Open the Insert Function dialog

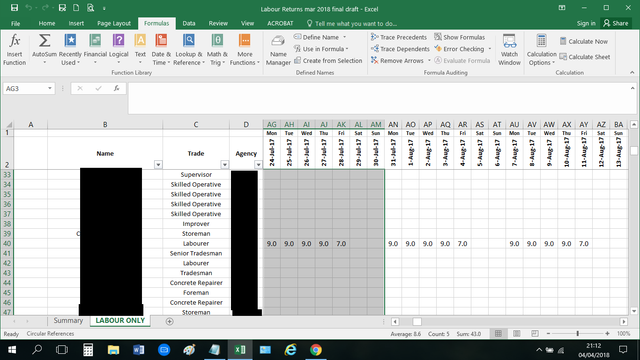click(14, 50)
